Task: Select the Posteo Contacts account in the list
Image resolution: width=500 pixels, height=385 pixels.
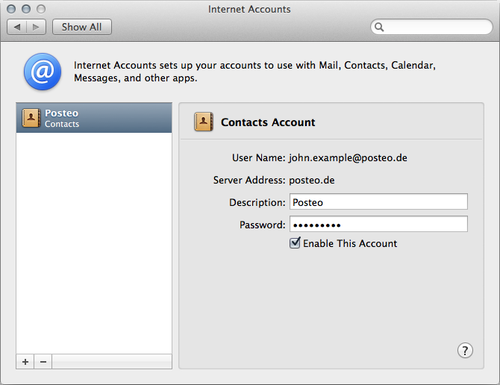Action: [x=94, y=118]
